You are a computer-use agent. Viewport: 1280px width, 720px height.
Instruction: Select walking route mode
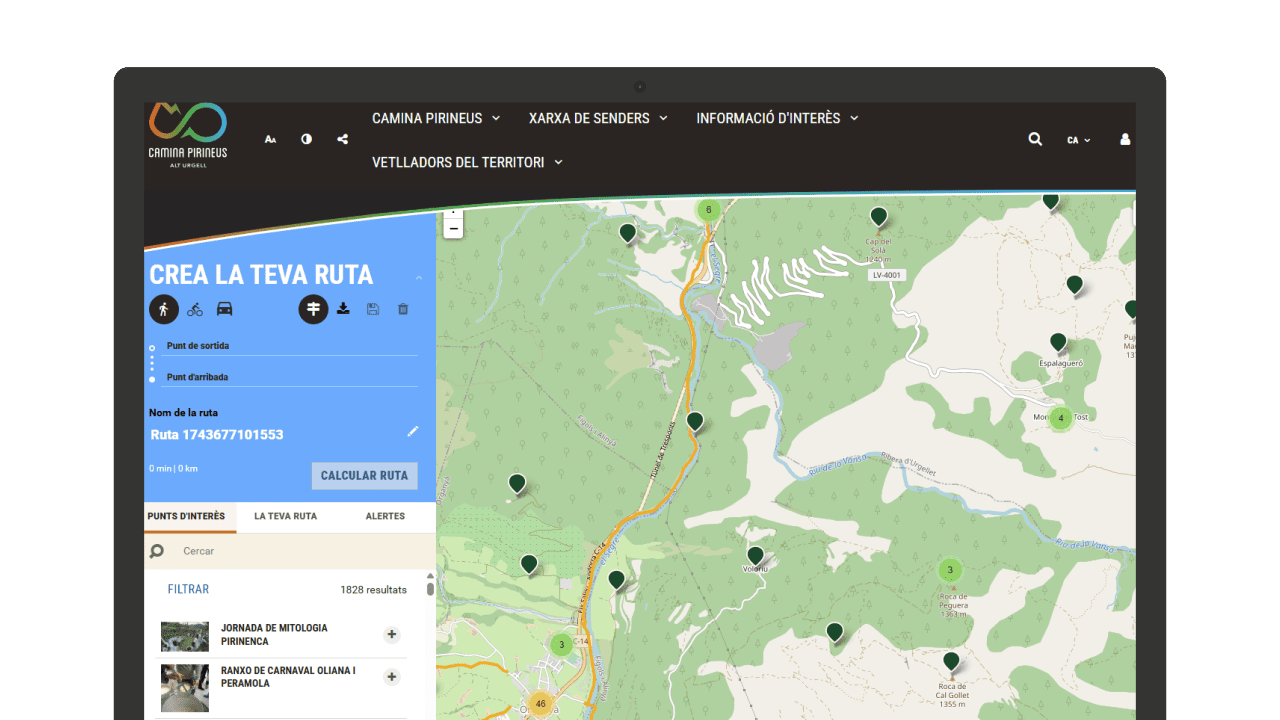(164, 309)
